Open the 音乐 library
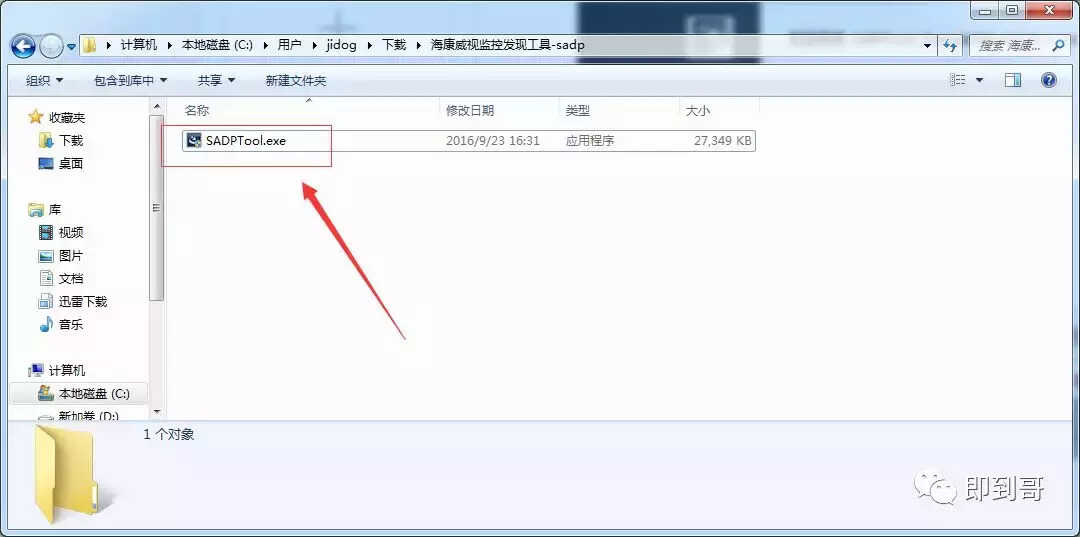1080x537 pixels. pos(71,324)
